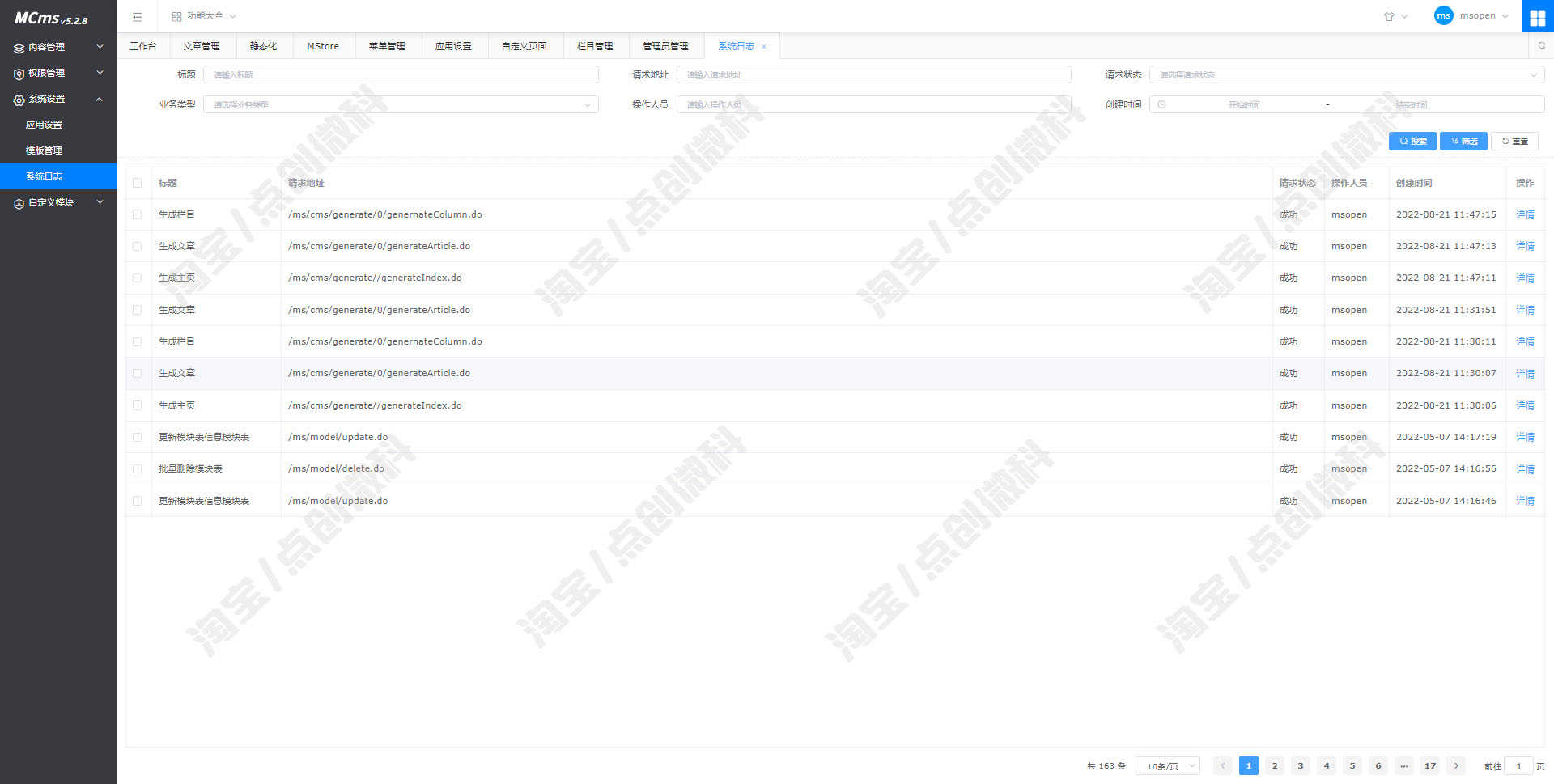Refresh page icon at tab bar end
This screenshot has width=1554, height=784.
[1541, 46]
